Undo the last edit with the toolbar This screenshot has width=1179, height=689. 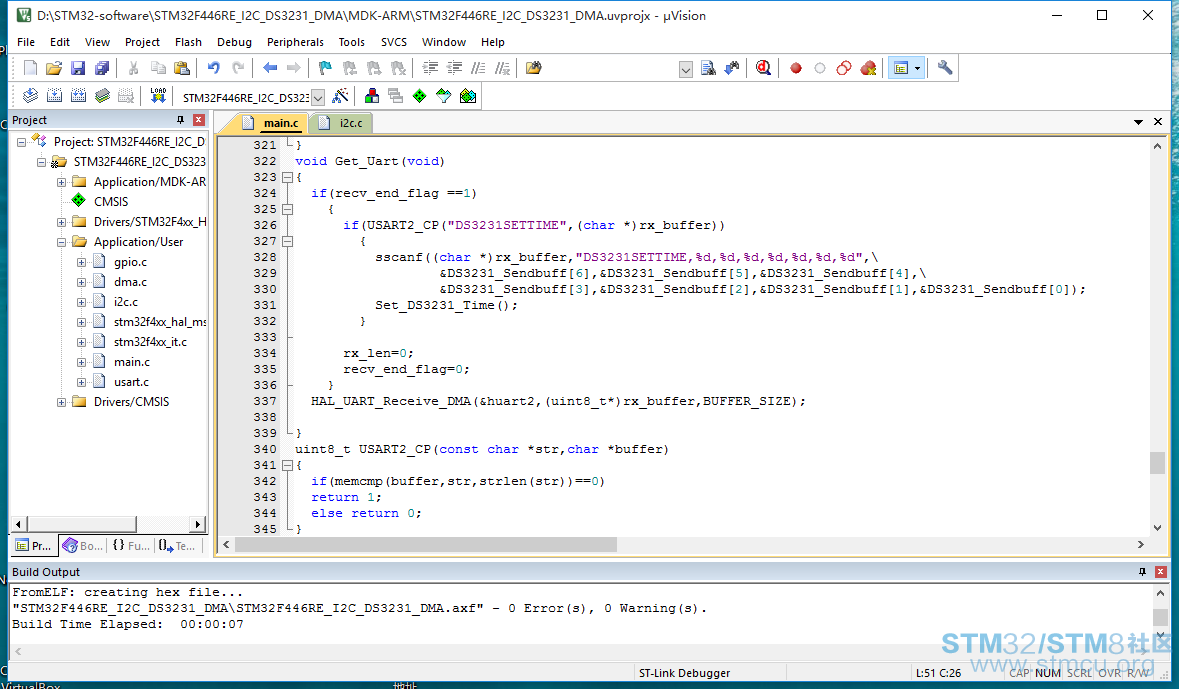click(x=214, y=68)
